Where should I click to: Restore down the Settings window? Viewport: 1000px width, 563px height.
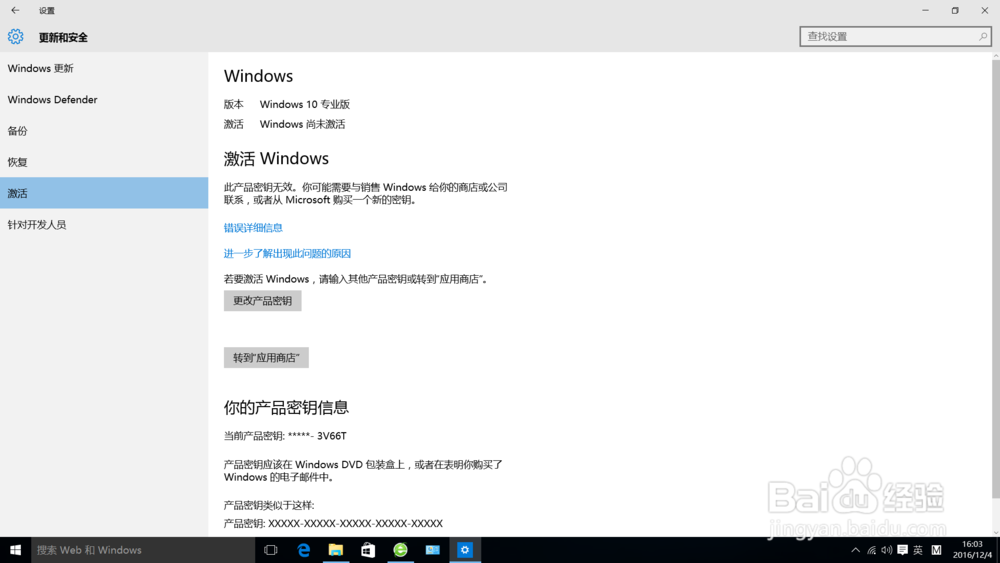pos(955,10)
